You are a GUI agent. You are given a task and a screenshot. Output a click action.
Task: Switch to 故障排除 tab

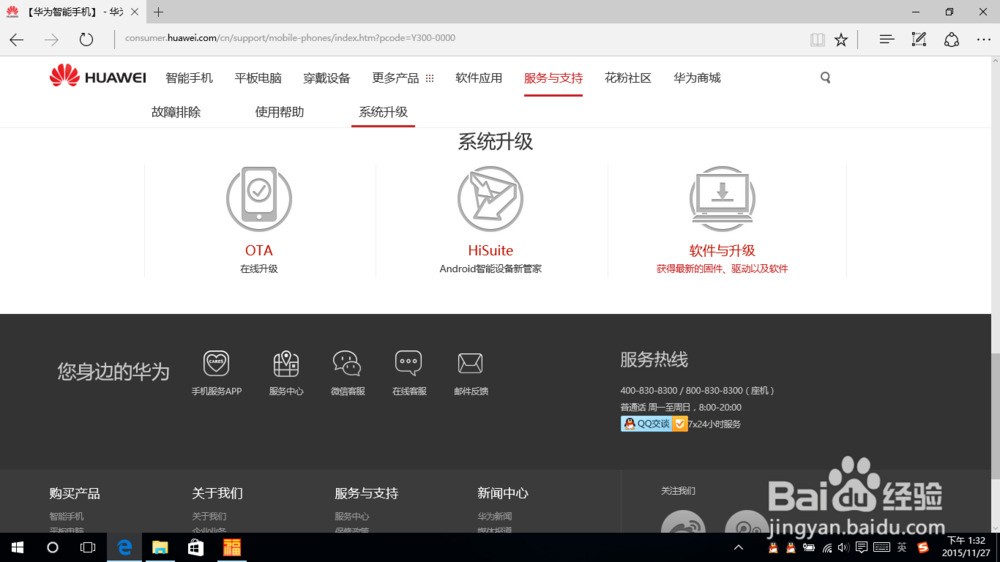pos(176,112)
